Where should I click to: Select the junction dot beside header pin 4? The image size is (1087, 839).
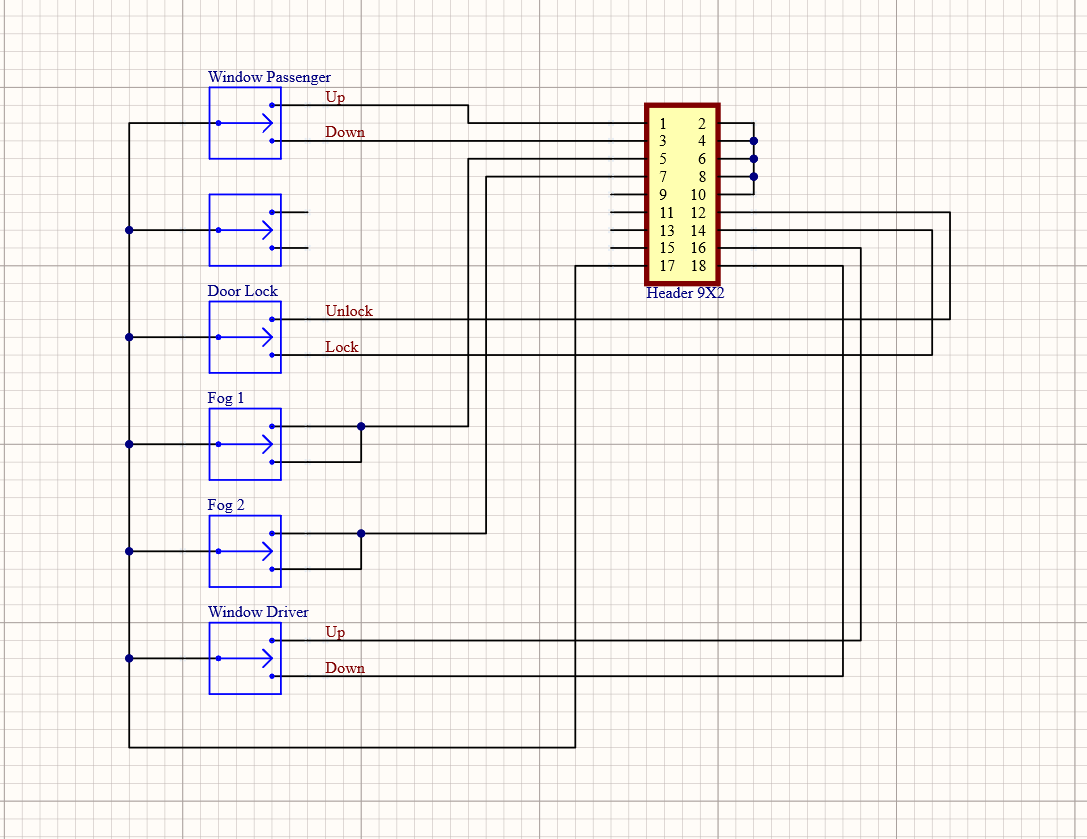click(x=754, y=141)
